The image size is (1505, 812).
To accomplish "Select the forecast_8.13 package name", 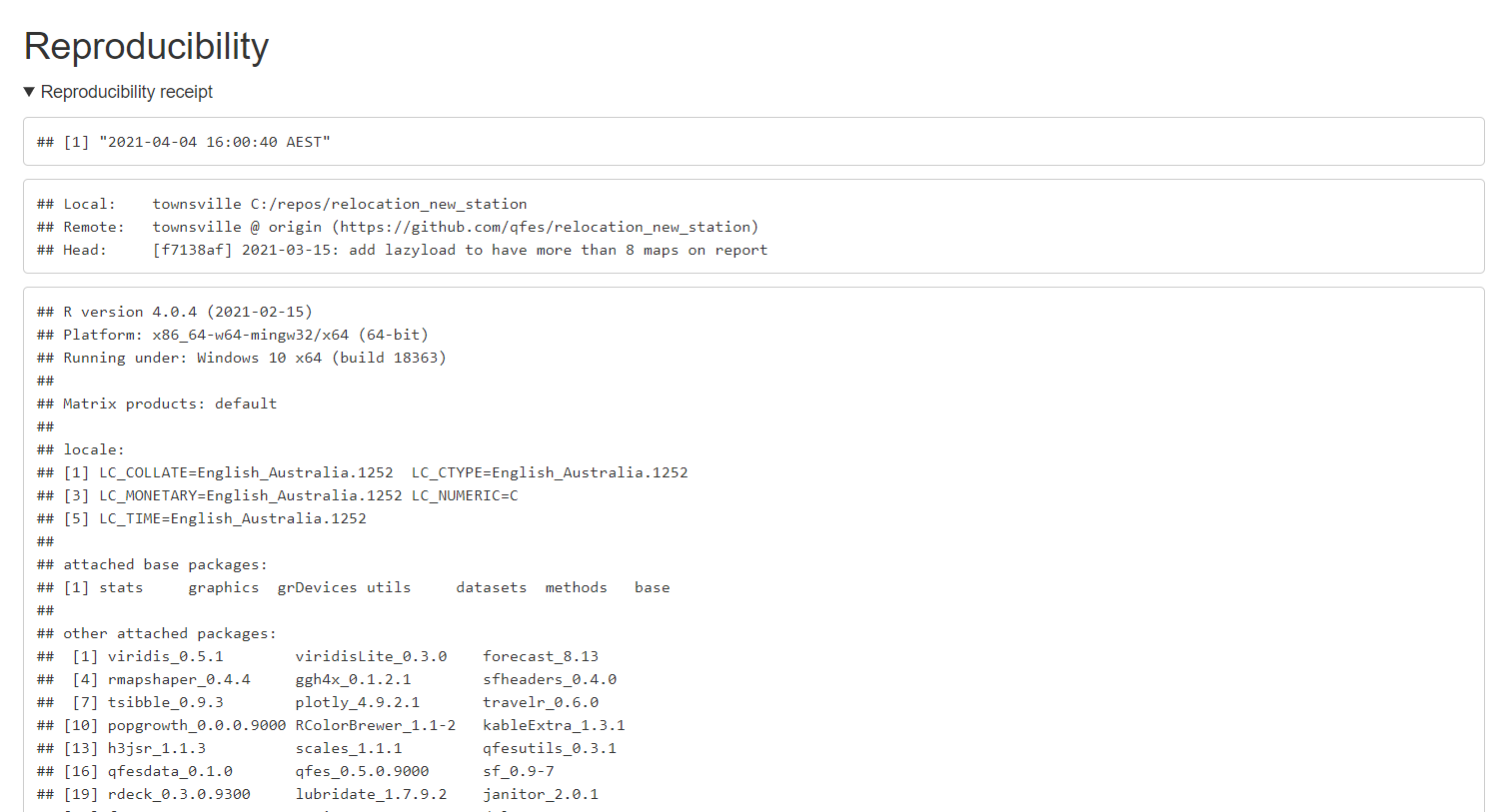I will pyautogui.click(x=541, y=655).
